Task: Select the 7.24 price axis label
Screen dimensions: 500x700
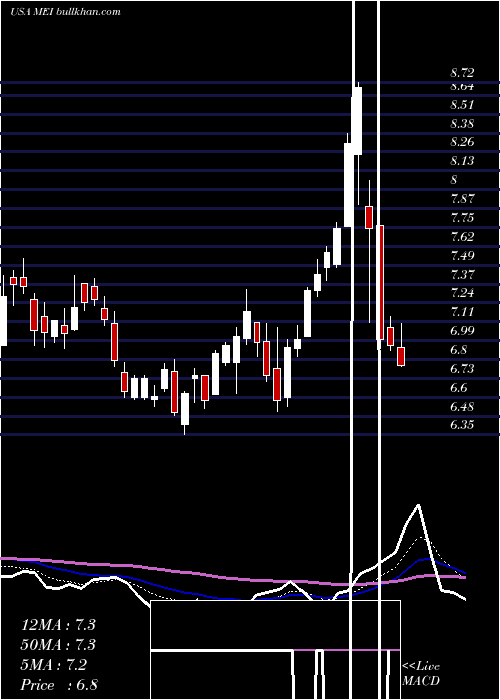Action: click(462, 293)
